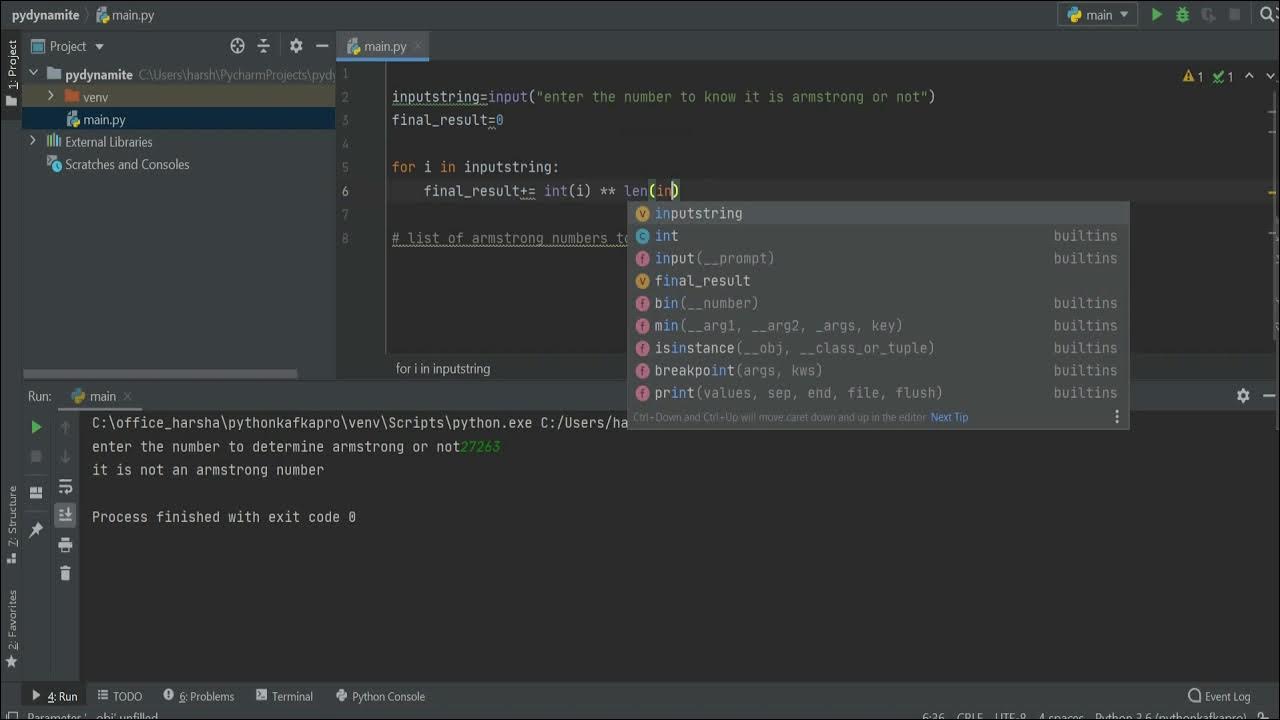The width and height of the screenshot is (1280, 720).
Task: Toggle Pin Tab icon in Run panel
Action: point(36,530)
